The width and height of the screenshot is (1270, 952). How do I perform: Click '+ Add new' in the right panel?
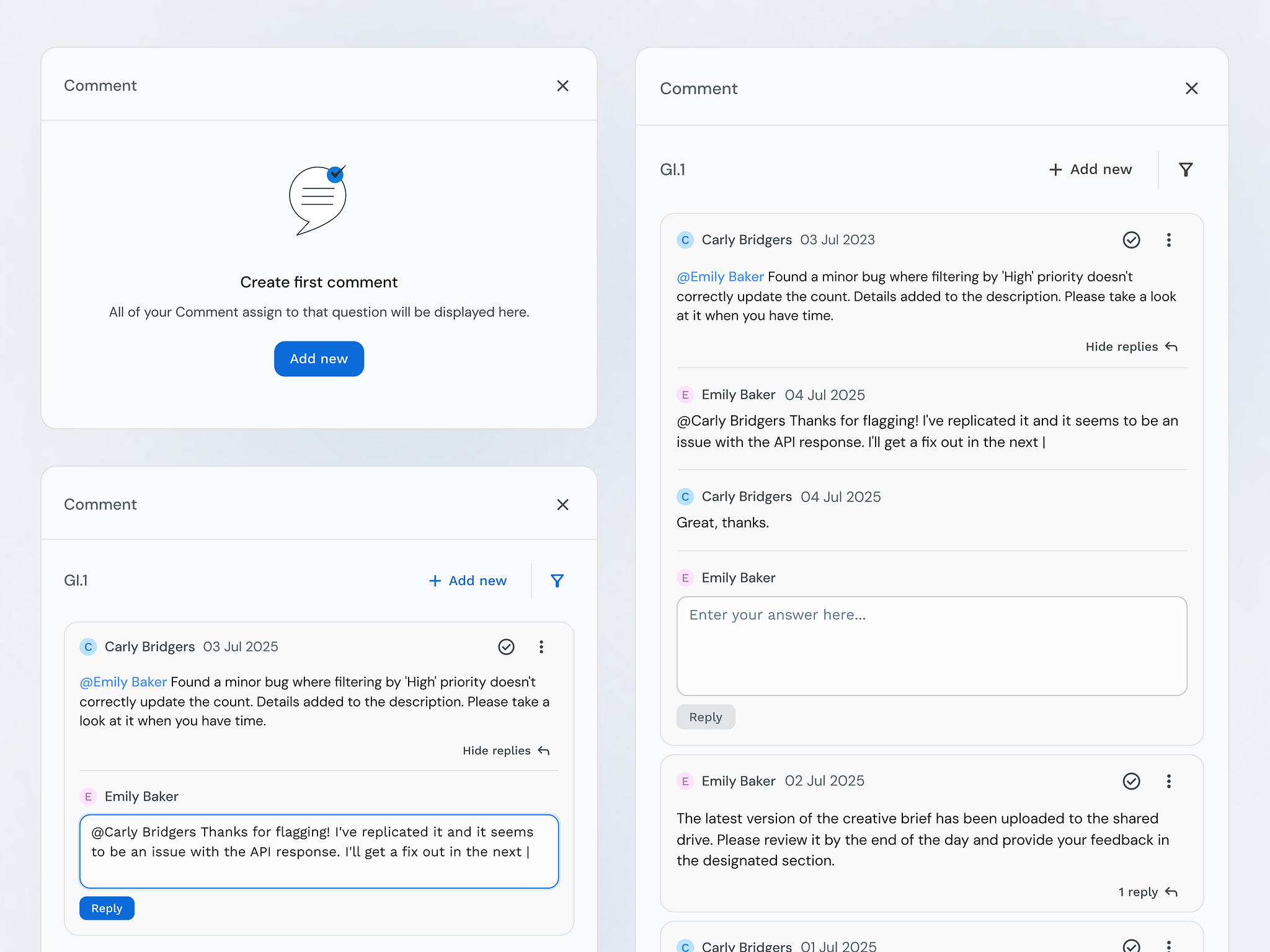pos(1090,169)
